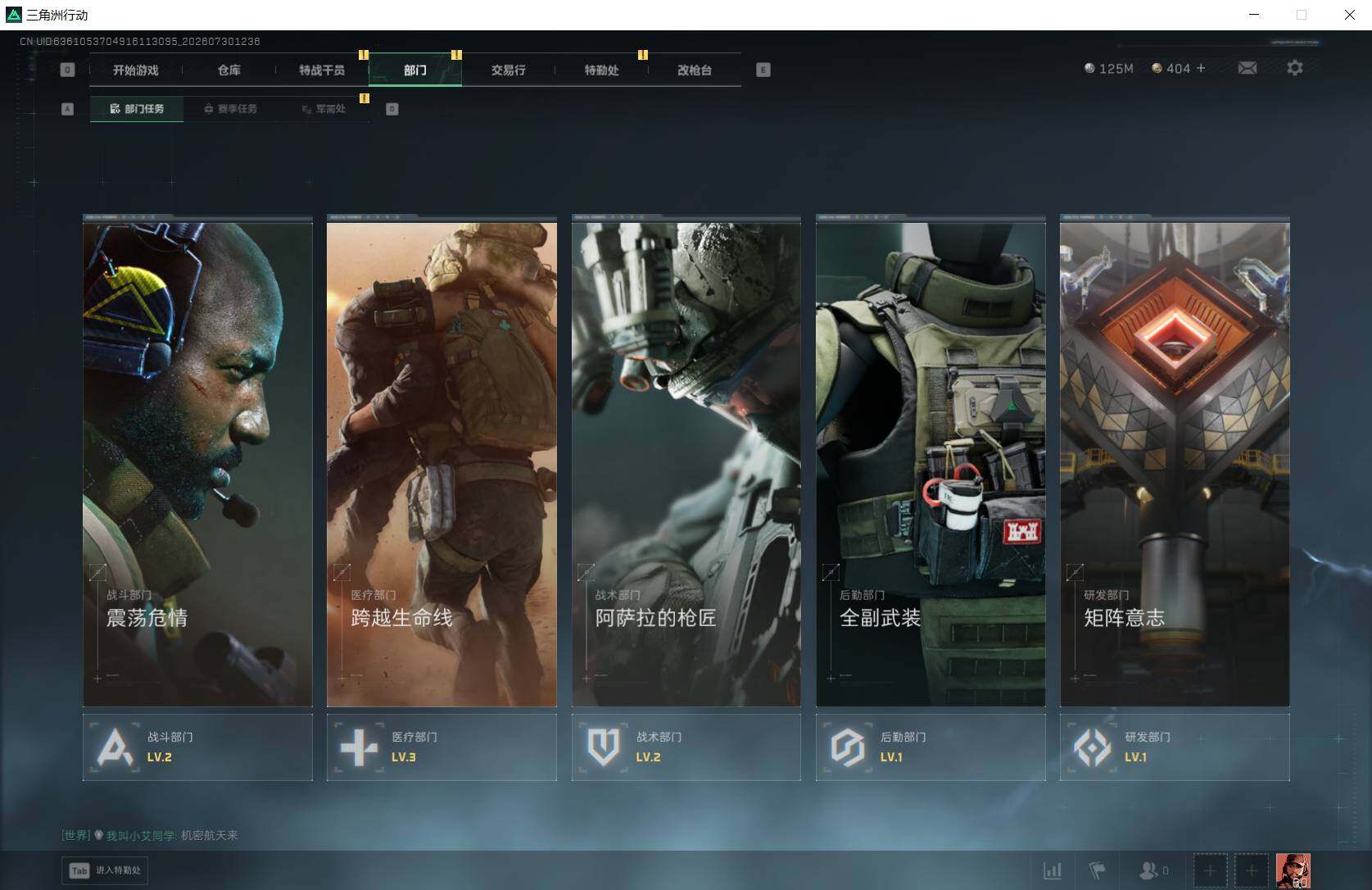Click the logistics department hexagon emblem
This screenshot has height=890, width=1372.
pos(847,747)
